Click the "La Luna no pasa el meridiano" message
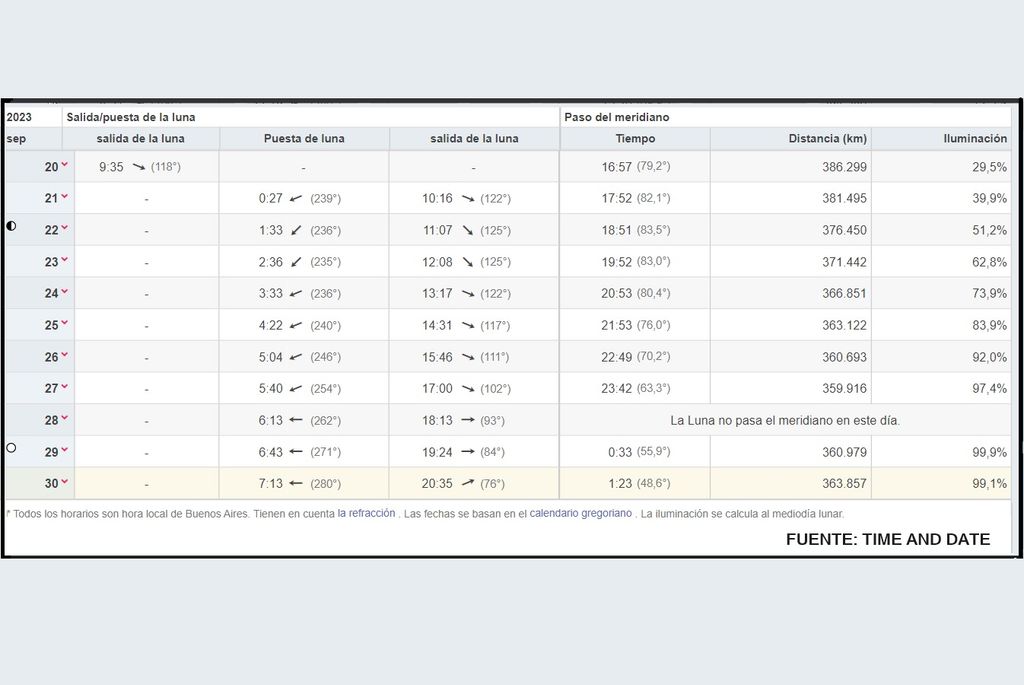The height and width of the screenshot is (685, 1024). [785, 421]
